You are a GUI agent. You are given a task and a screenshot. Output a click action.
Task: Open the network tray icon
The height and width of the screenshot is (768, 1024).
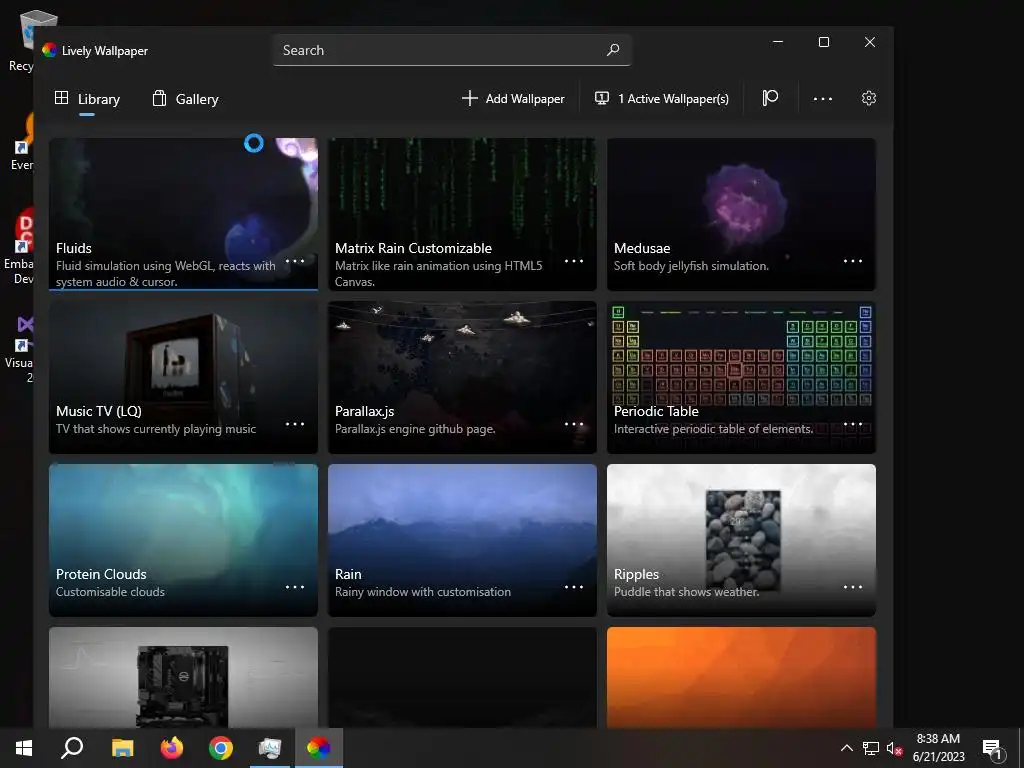click(x=871, y=748)
